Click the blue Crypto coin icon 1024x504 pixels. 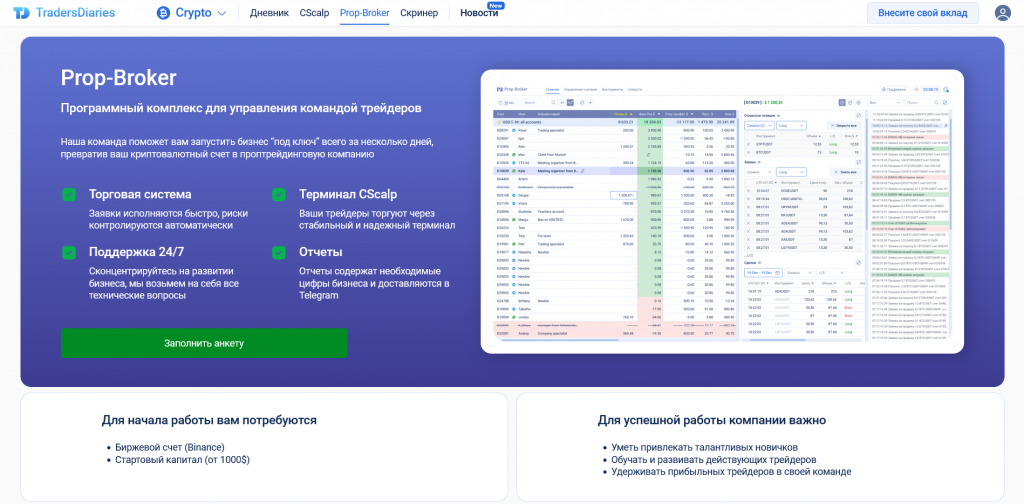[x=163, y=13]
